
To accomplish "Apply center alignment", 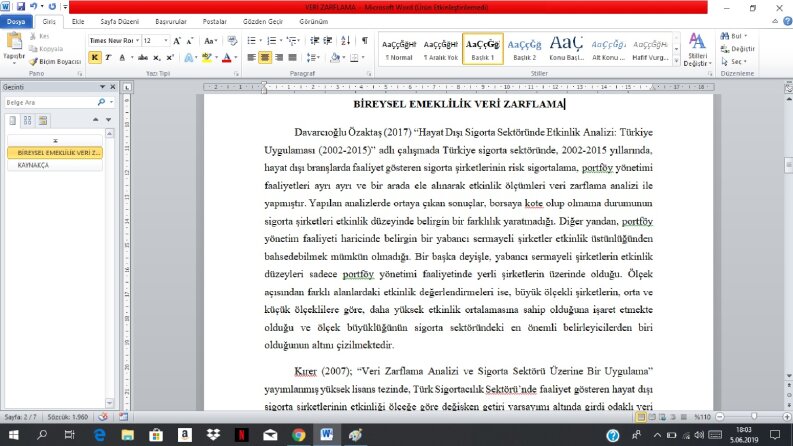I will (x=265, y=58).
